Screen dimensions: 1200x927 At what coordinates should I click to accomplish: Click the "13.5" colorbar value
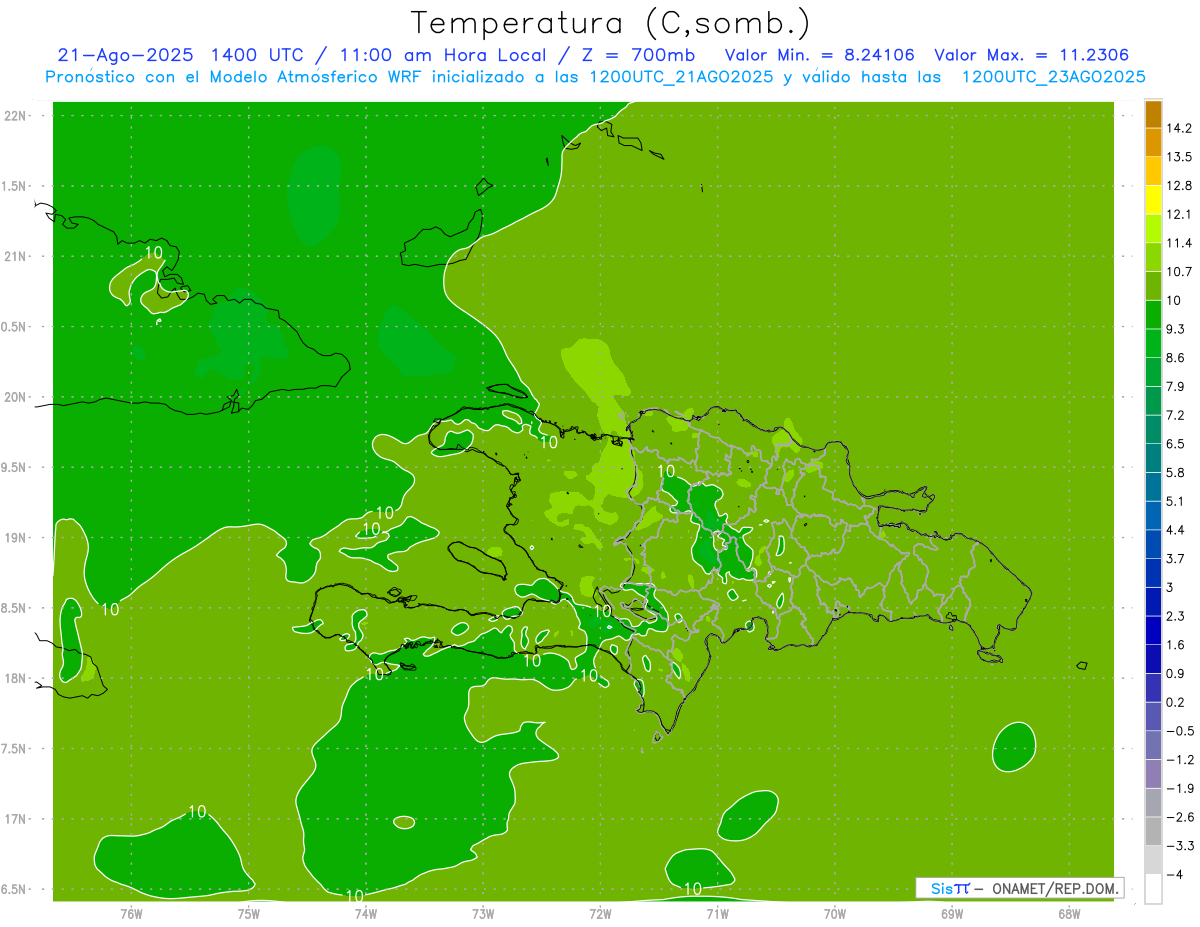coord(1179,157)
